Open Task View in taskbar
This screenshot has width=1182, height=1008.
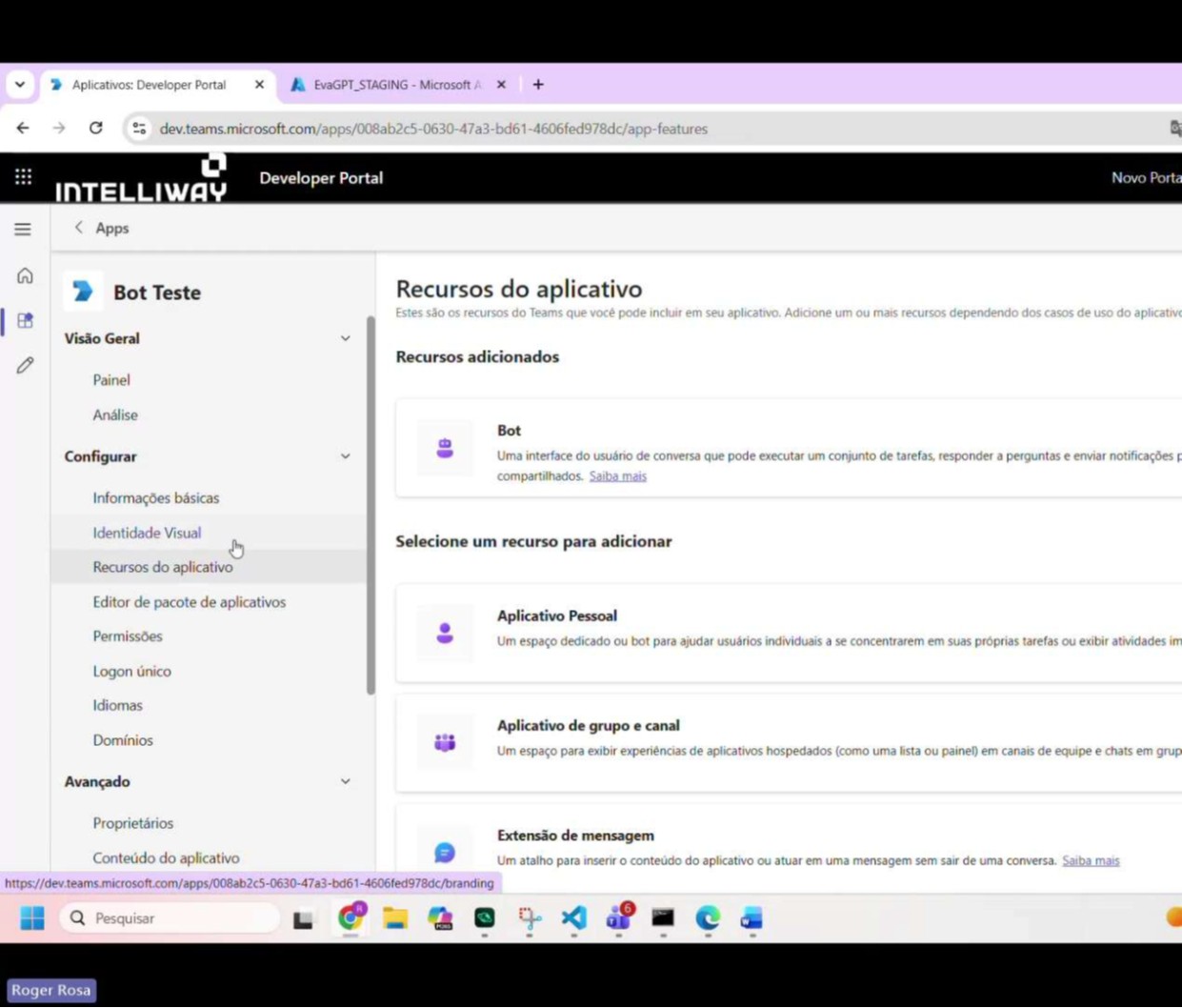point(303,918)
